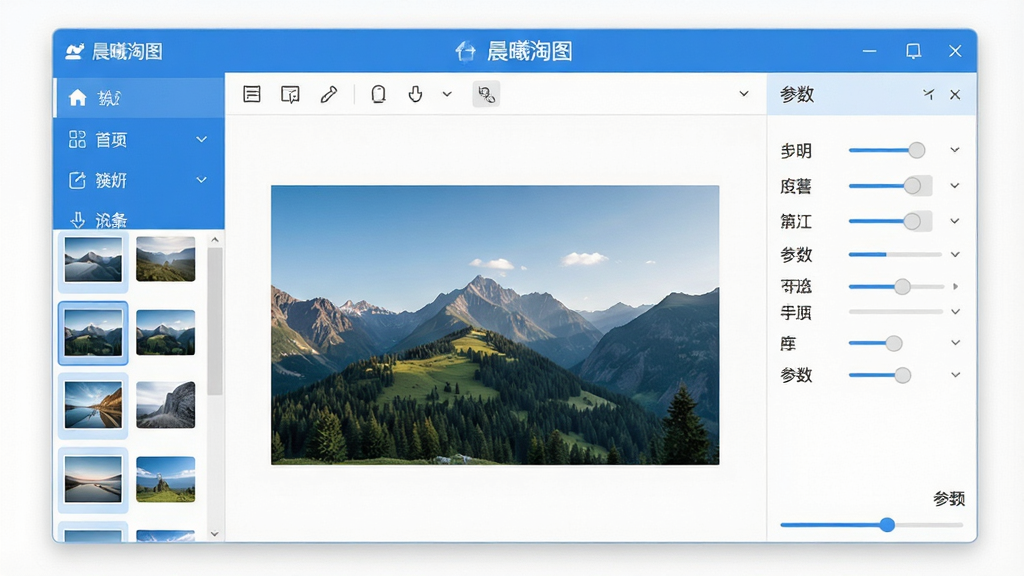Viewport: 1024px width, 576px height.
Task: Expand the chevron beside the empty slider row
Action: (x=955, y=312)
